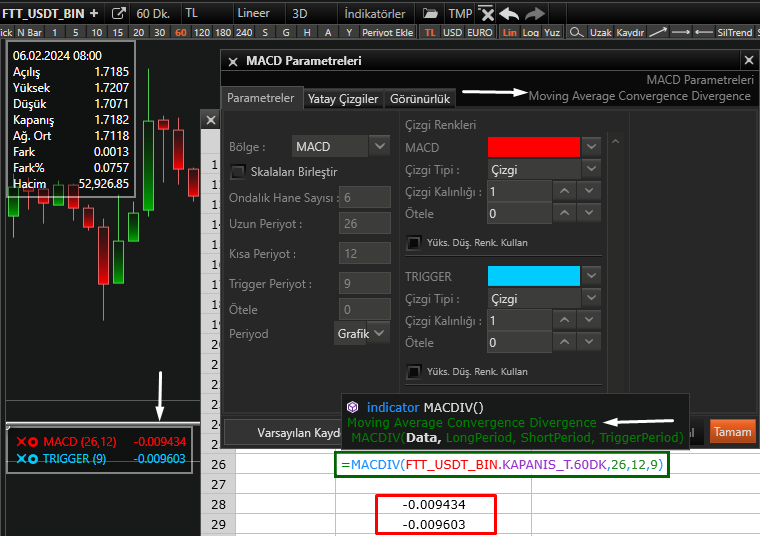
Task: Click the open-in-new-window icon in toolbar
Action: (x=119, y=13)
